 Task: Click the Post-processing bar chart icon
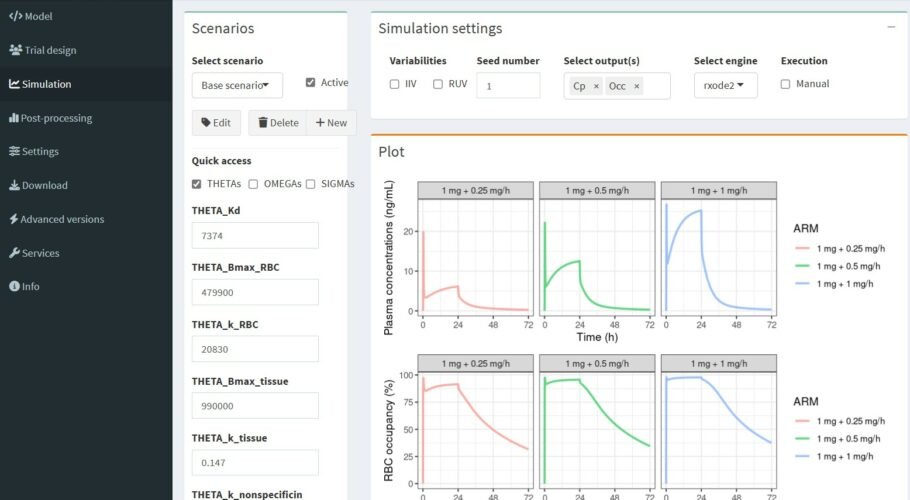(x=14, y=118)
